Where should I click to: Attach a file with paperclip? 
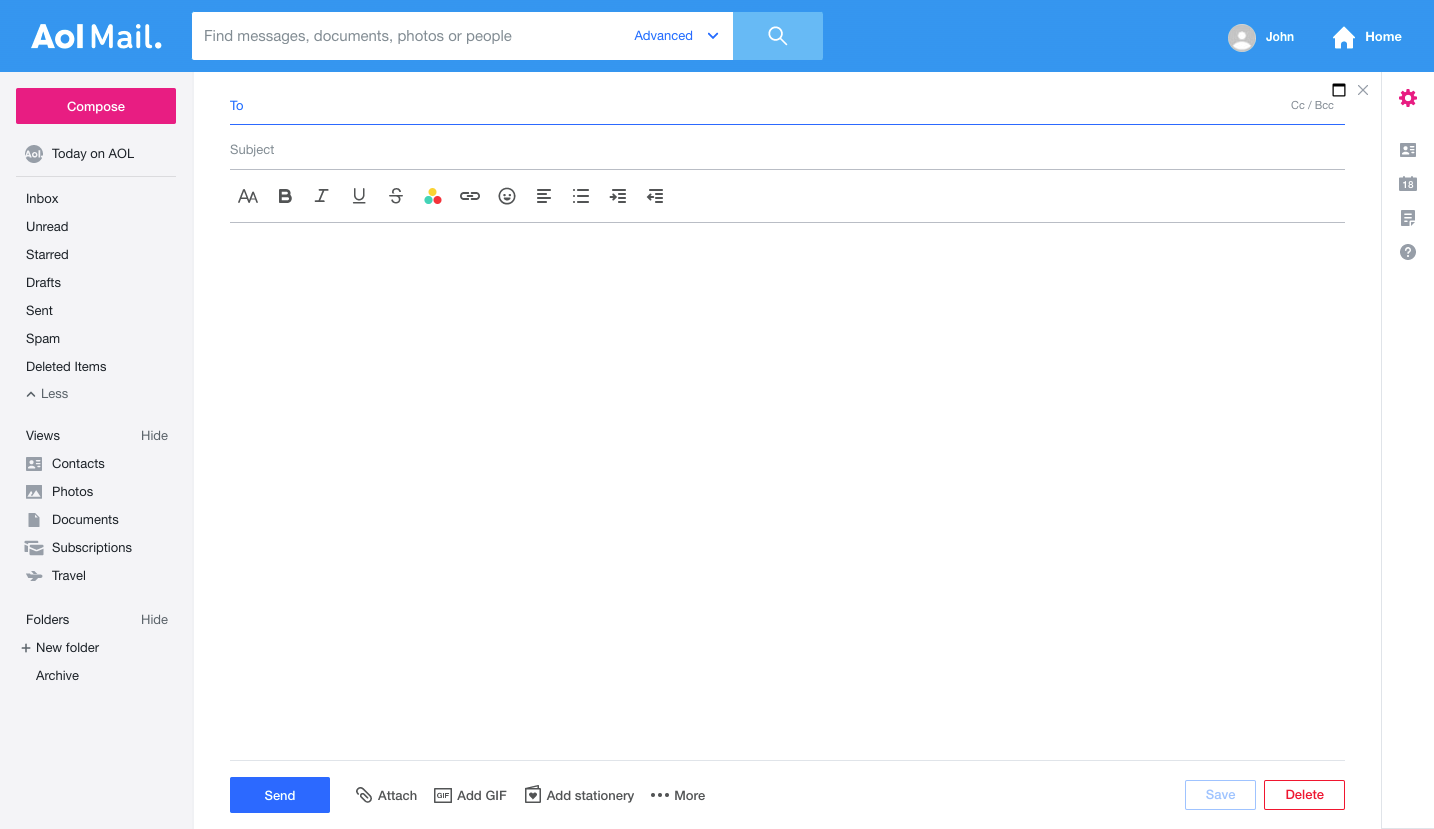point(386,795)
